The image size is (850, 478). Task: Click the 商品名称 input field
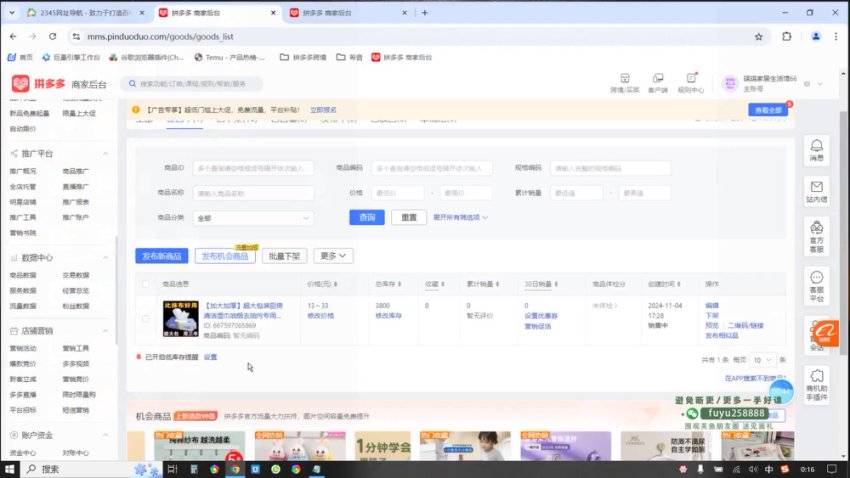tap(254, 193)
